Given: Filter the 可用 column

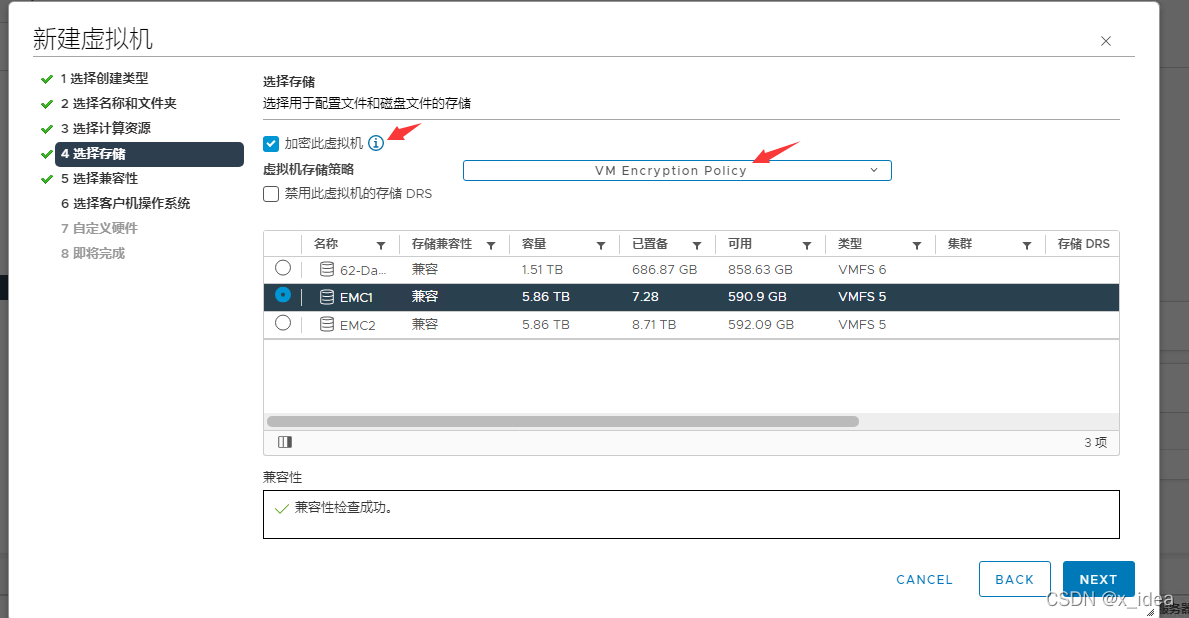Looking at the screenshot, I should 807,245.
